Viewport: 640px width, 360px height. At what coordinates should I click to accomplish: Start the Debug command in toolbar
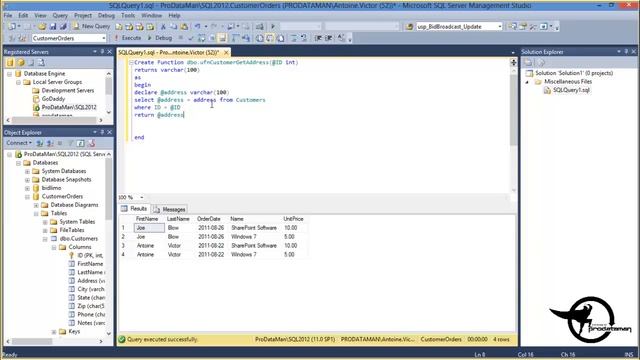point(160,38)
